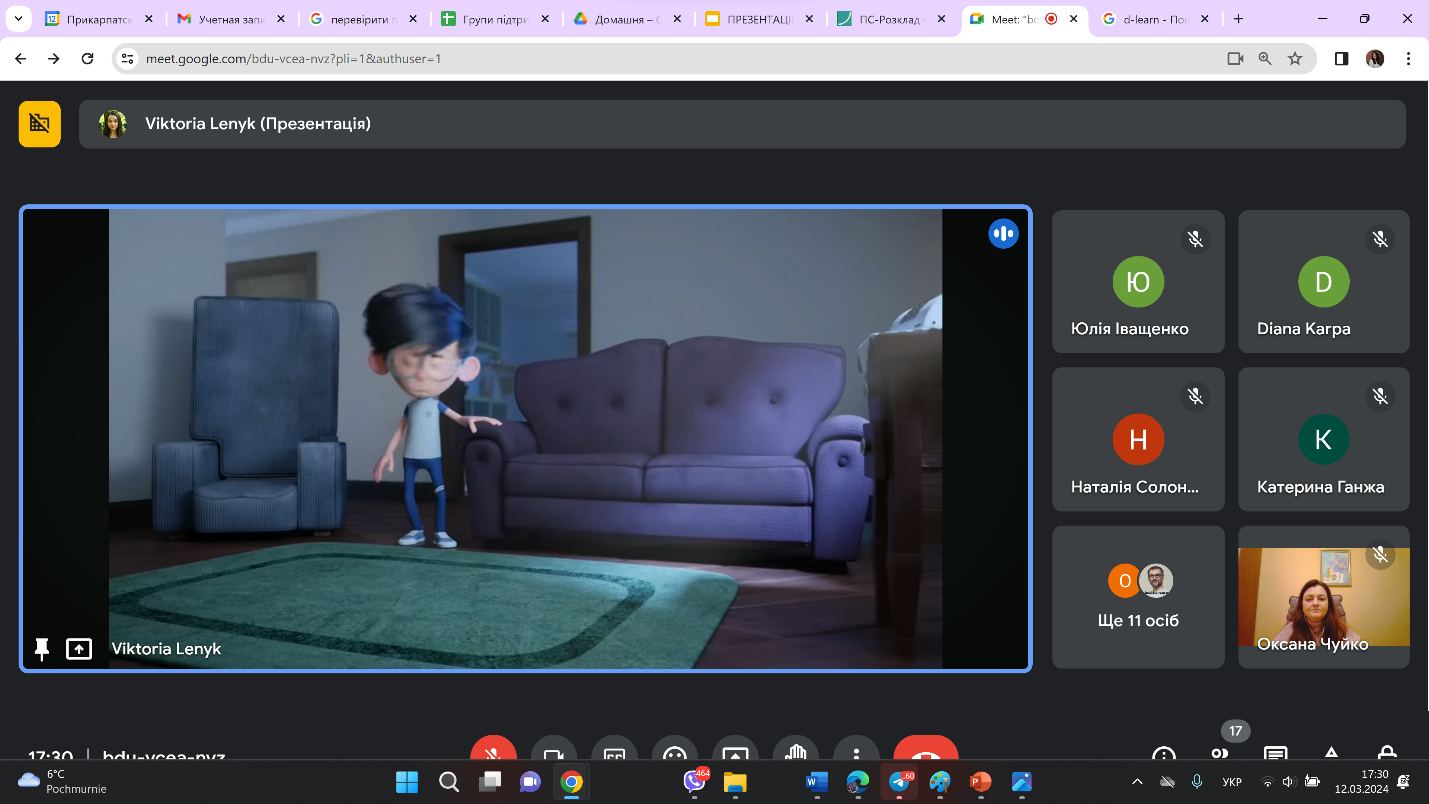Open the meeting chat panel
The width and height of the screenshot is (1429, 804).
click(x=1275, y=755)
